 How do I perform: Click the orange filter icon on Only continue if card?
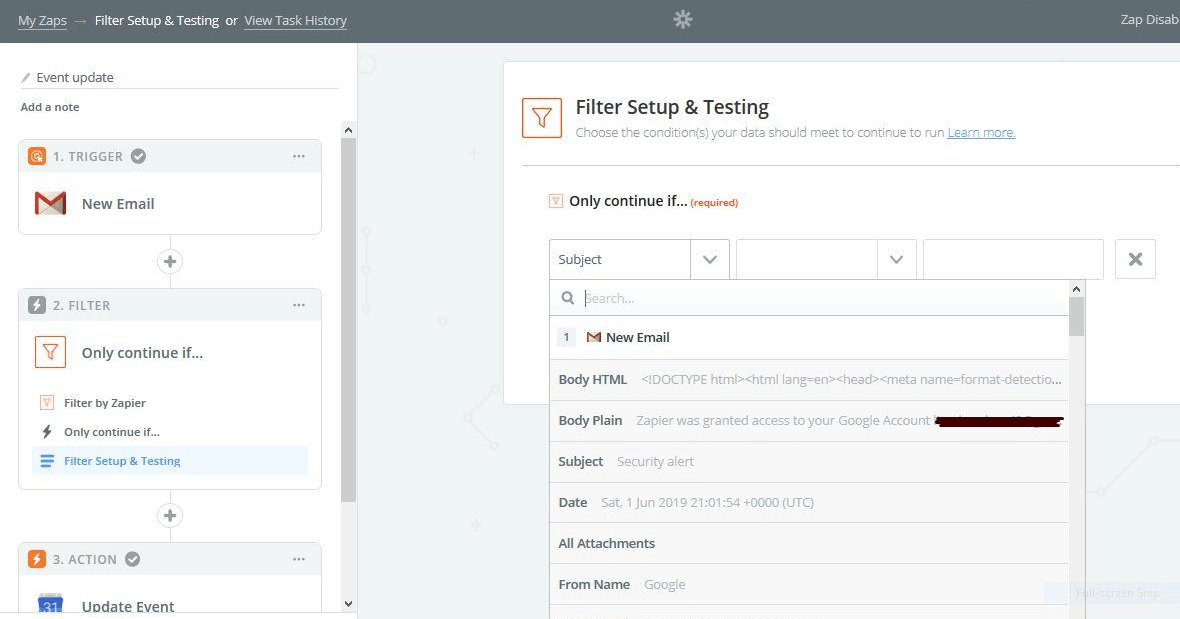click(50, 352)
